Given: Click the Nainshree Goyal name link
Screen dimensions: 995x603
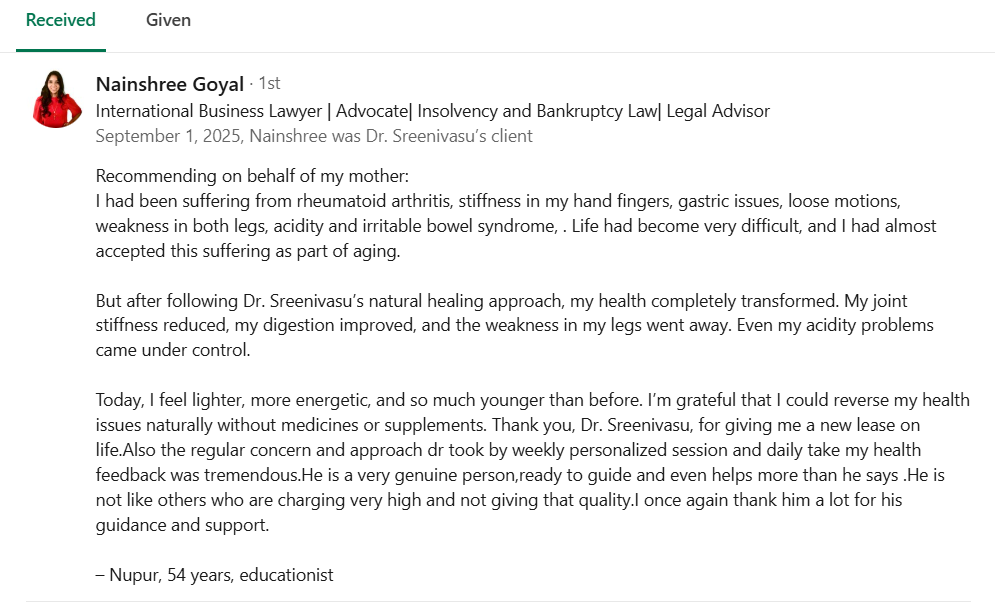Looking at the screenshot, I should (170, 84).
